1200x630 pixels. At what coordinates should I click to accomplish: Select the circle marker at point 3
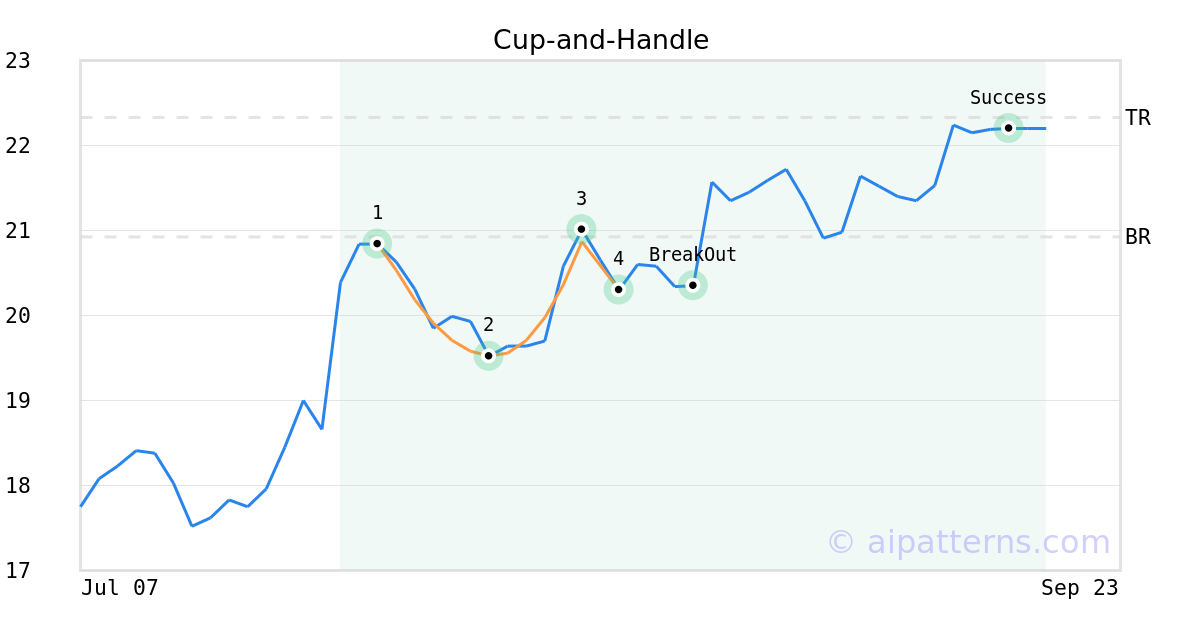click(581, 229)
